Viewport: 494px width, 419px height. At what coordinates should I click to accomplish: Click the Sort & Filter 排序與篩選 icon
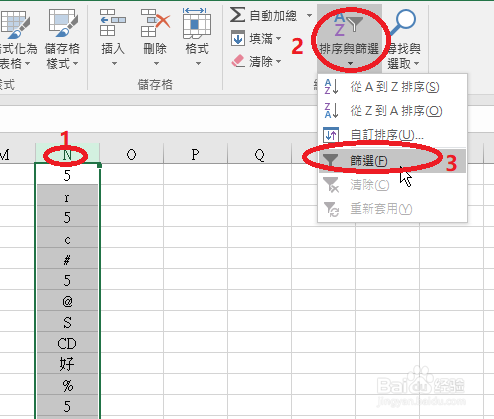348,23
